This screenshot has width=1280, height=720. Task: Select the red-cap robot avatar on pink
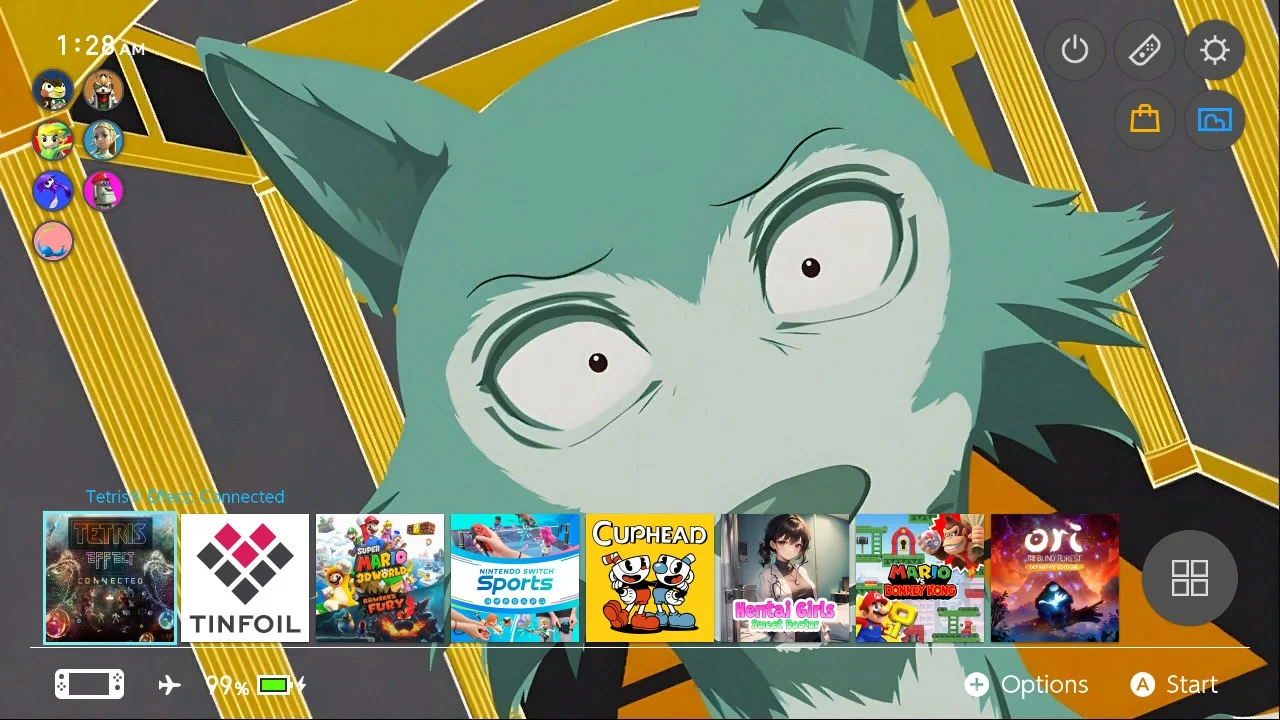click(x=103, y=190)
